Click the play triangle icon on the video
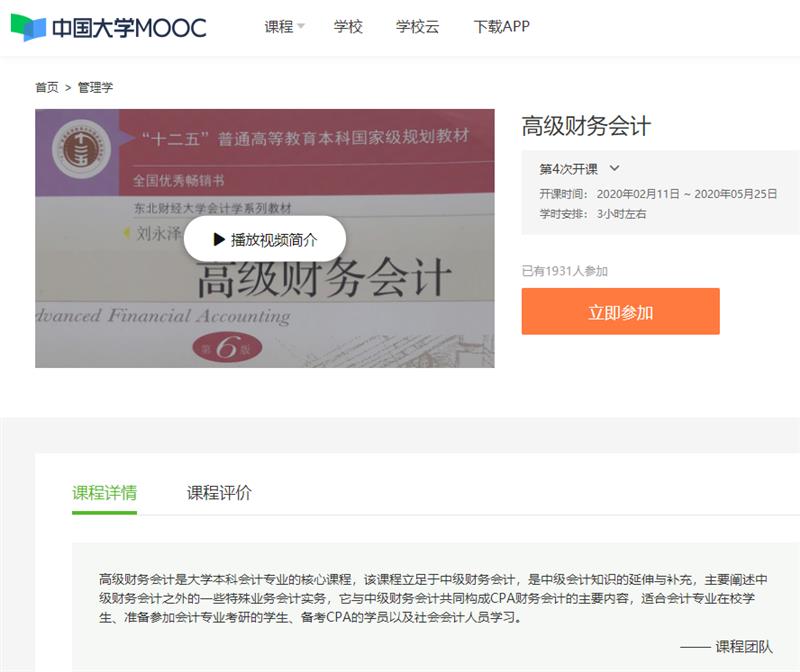The height and width of the screenshot is (672, 800). coord(219,240)
